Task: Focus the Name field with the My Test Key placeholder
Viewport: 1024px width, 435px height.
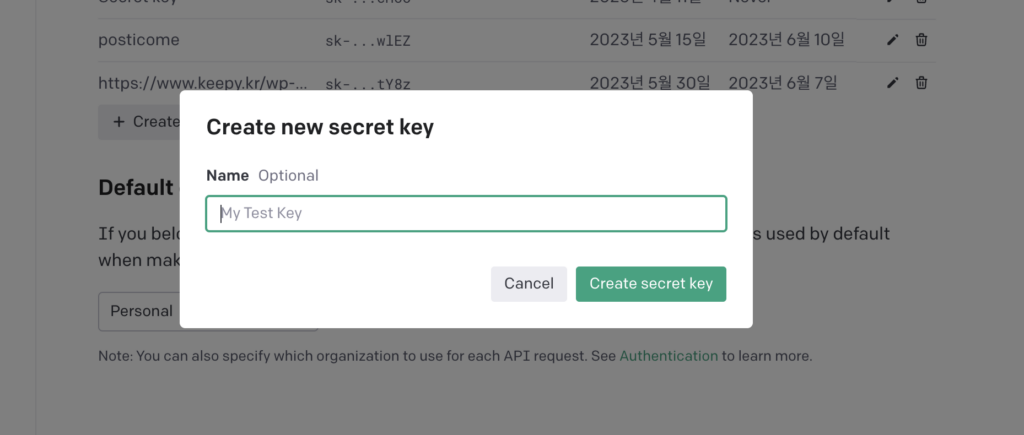Action: click(466, 214)
